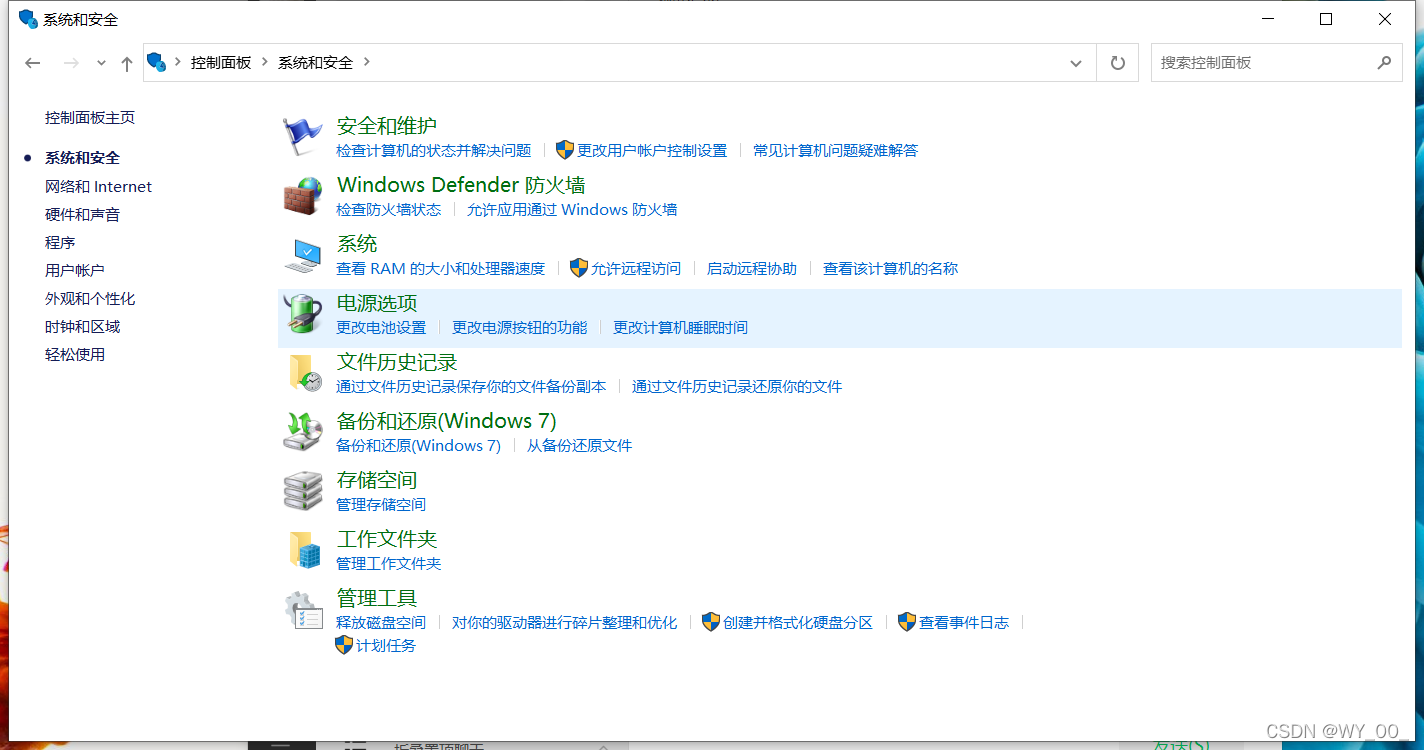1424x750 pixels.
Task: Click the title bar 系统和安全 window icon
Action: pyautogui.click(x=28, y=19)
